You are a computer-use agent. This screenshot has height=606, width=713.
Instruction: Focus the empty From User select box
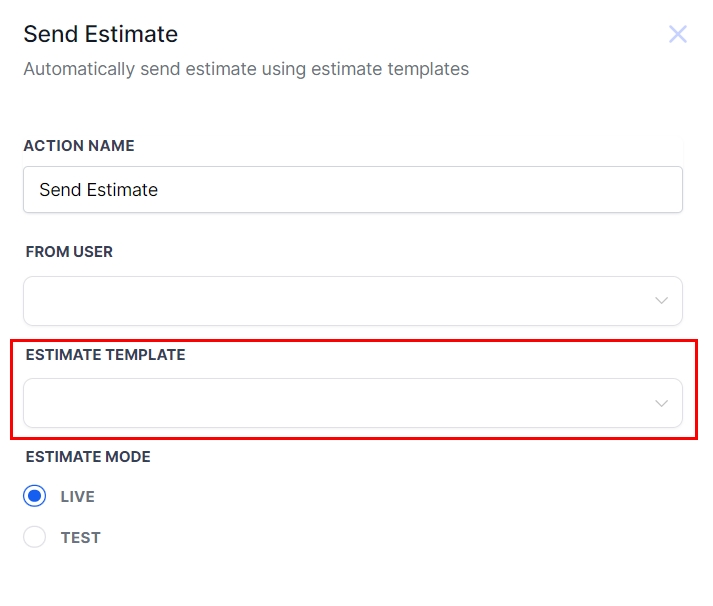tap(300, 301)
